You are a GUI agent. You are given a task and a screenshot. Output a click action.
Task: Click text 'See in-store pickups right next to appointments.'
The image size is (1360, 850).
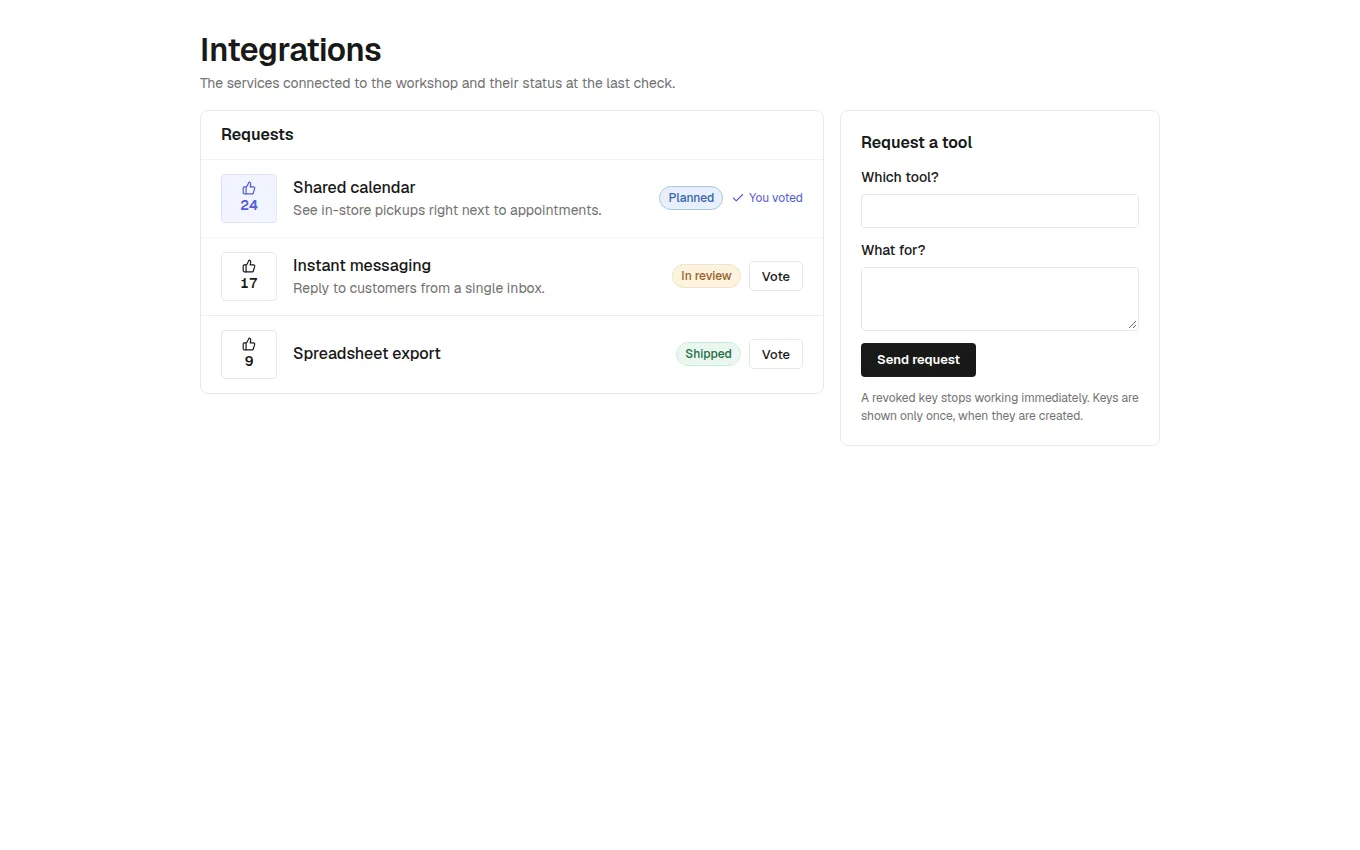447,210
